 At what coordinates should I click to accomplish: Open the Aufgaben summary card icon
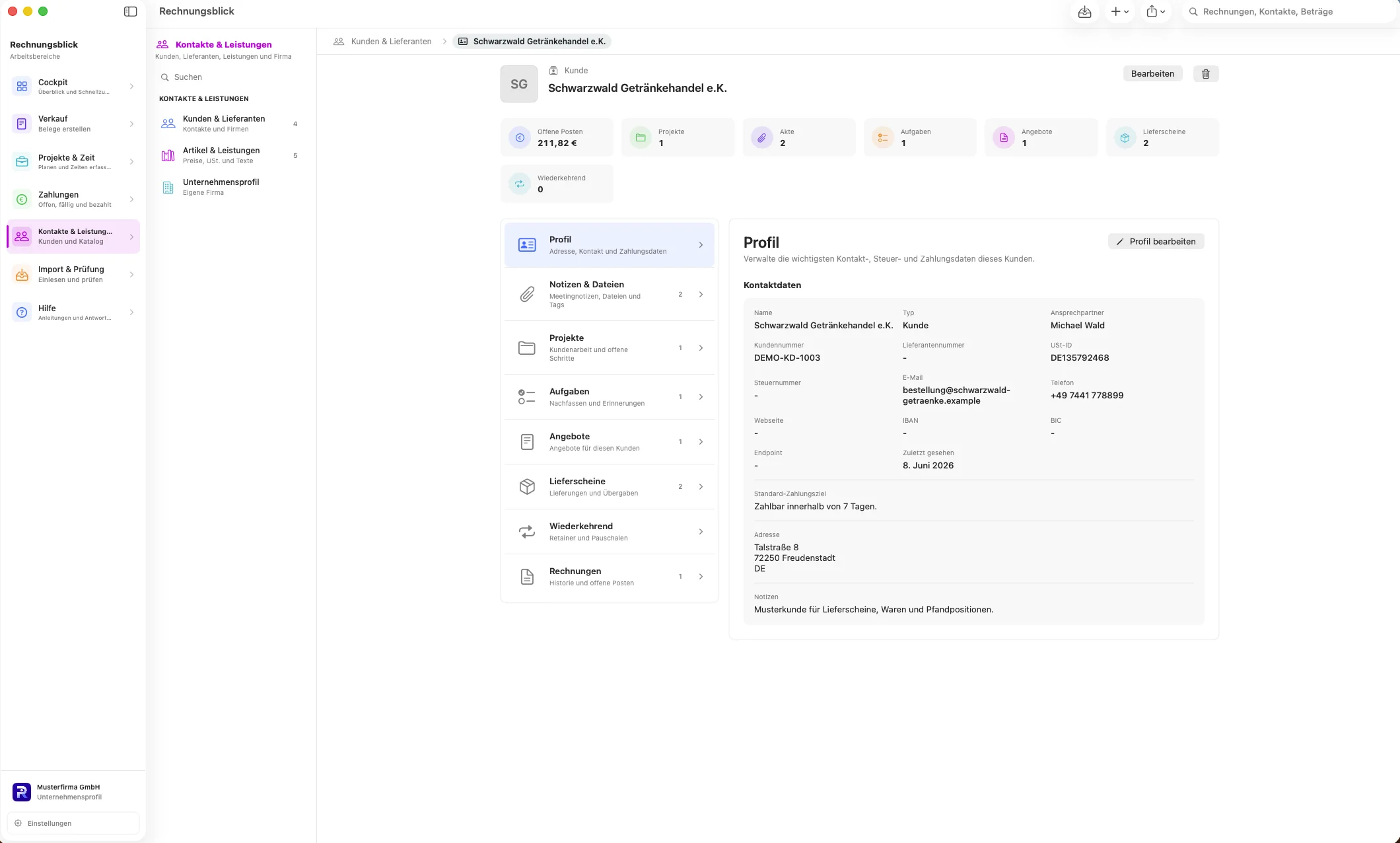[x=883, y=137]
